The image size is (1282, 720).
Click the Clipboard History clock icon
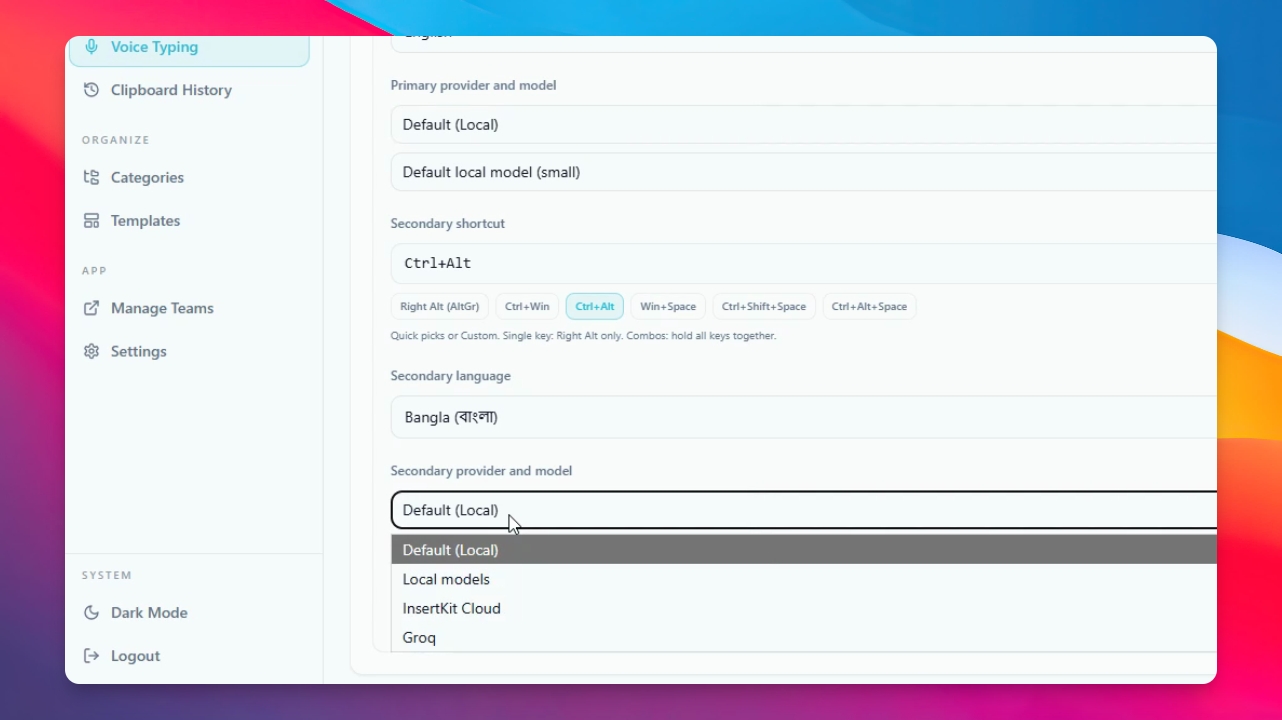point(92,90)
